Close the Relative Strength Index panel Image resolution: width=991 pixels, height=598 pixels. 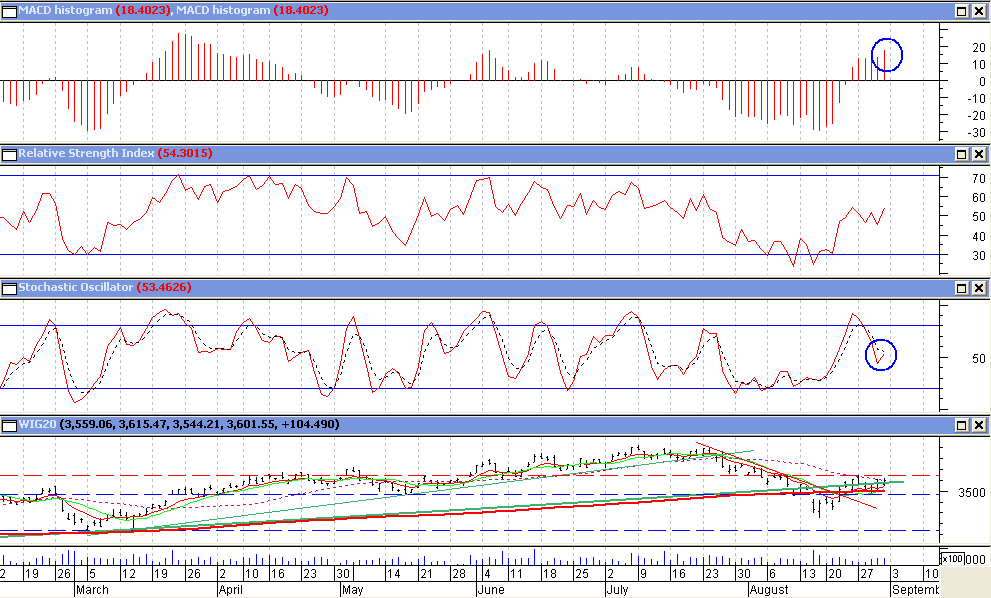pyautogui.click(x=978, y=154)
